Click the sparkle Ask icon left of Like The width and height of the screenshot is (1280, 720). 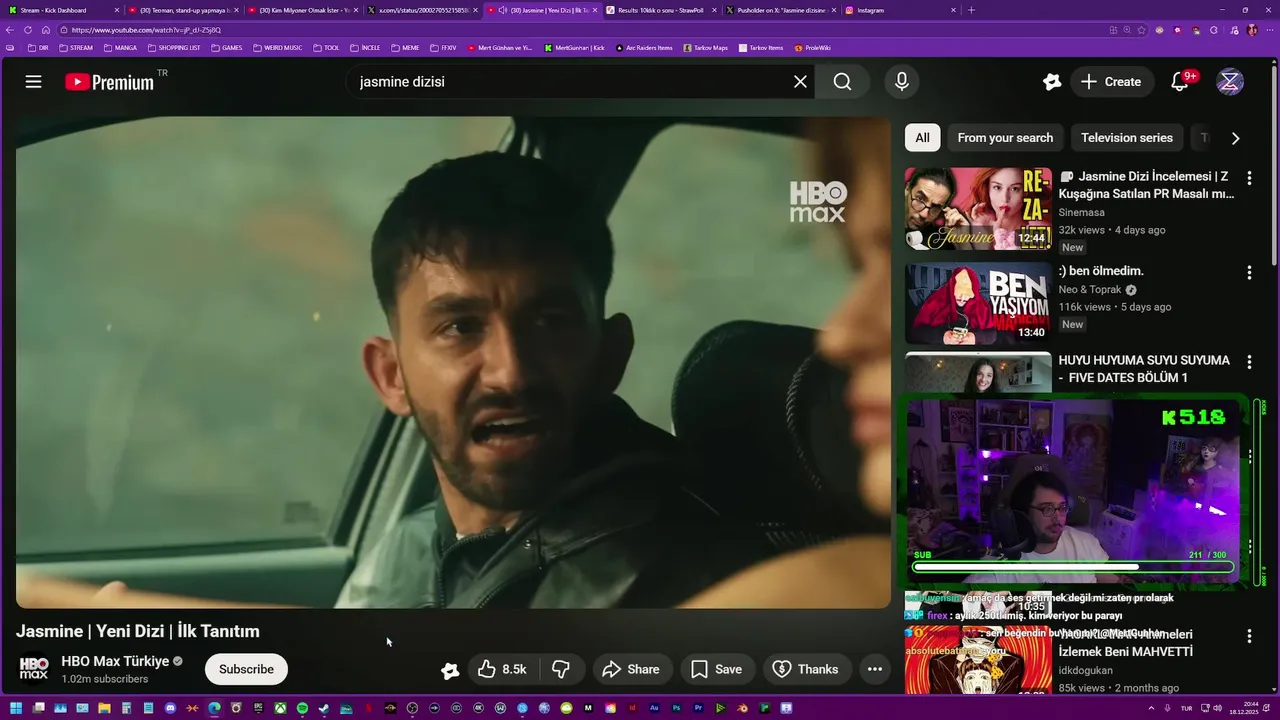coord(450,670)
